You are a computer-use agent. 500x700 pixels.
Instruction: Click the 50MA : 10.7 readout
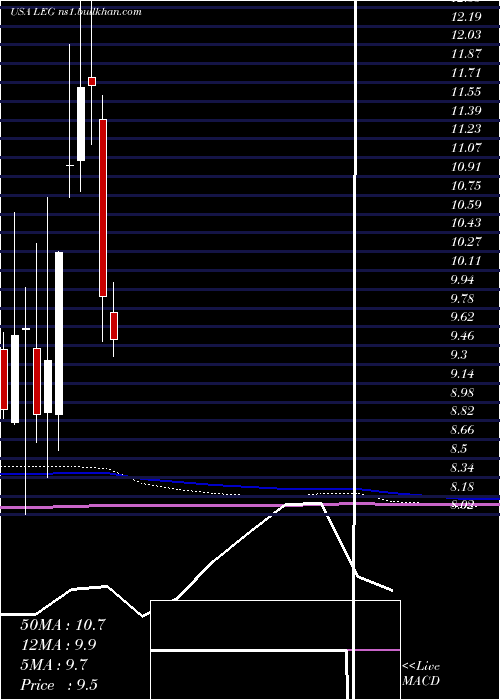[62, 625]
